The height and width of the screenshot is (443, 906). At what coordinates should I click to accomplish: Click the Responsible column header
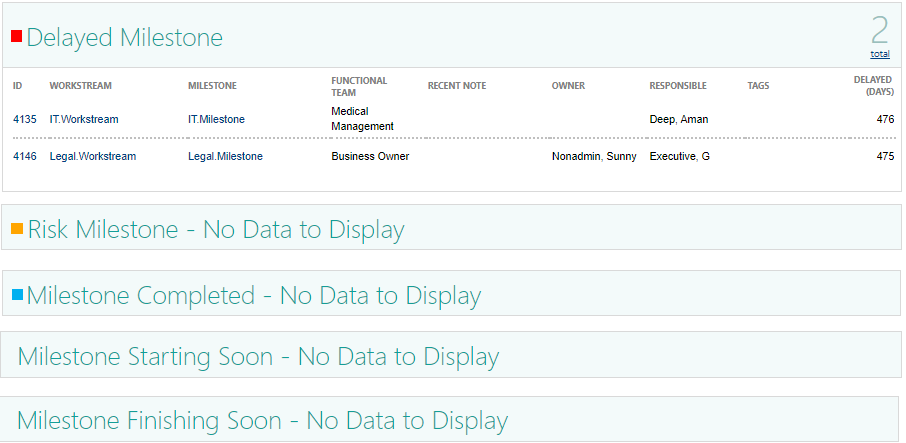678,85
